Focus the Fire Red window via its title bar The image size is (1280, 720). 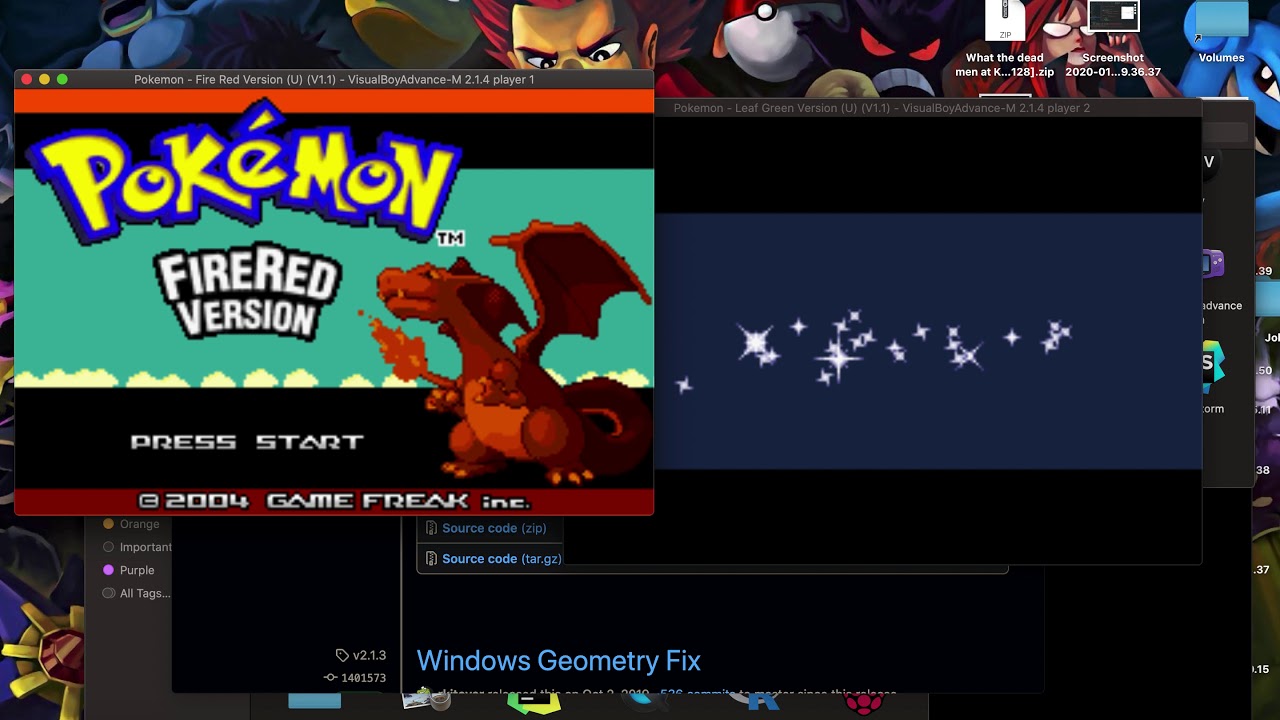(334, 79)
